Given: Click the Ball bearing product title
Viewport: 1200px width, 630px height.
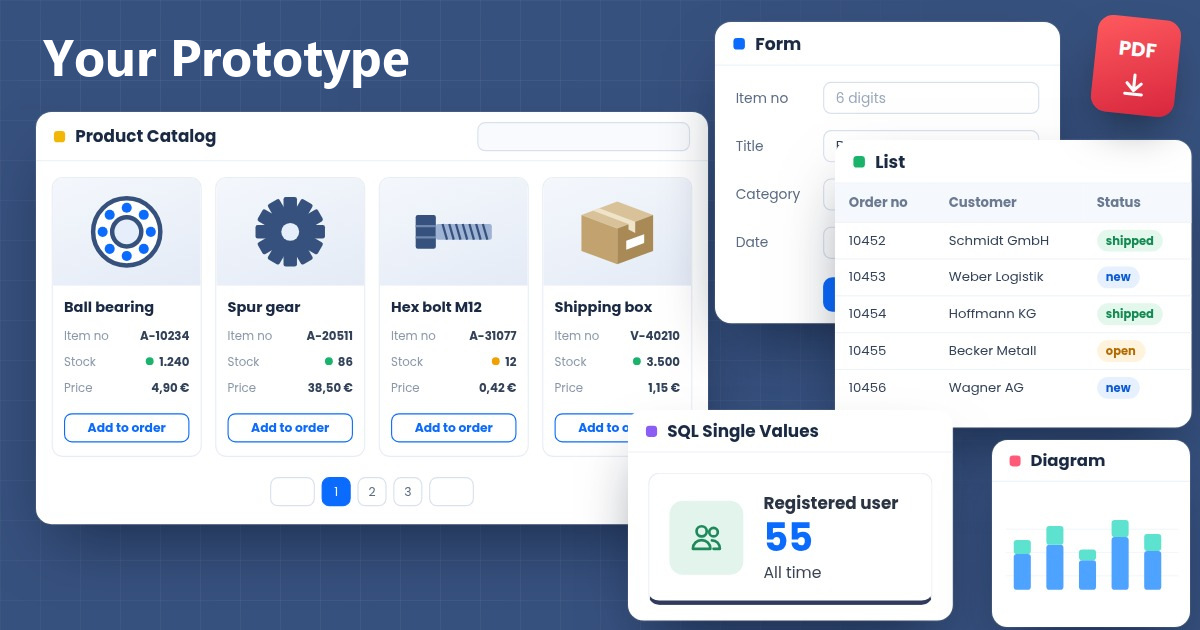Looking at the screenshot, I should tap(109, 307).
